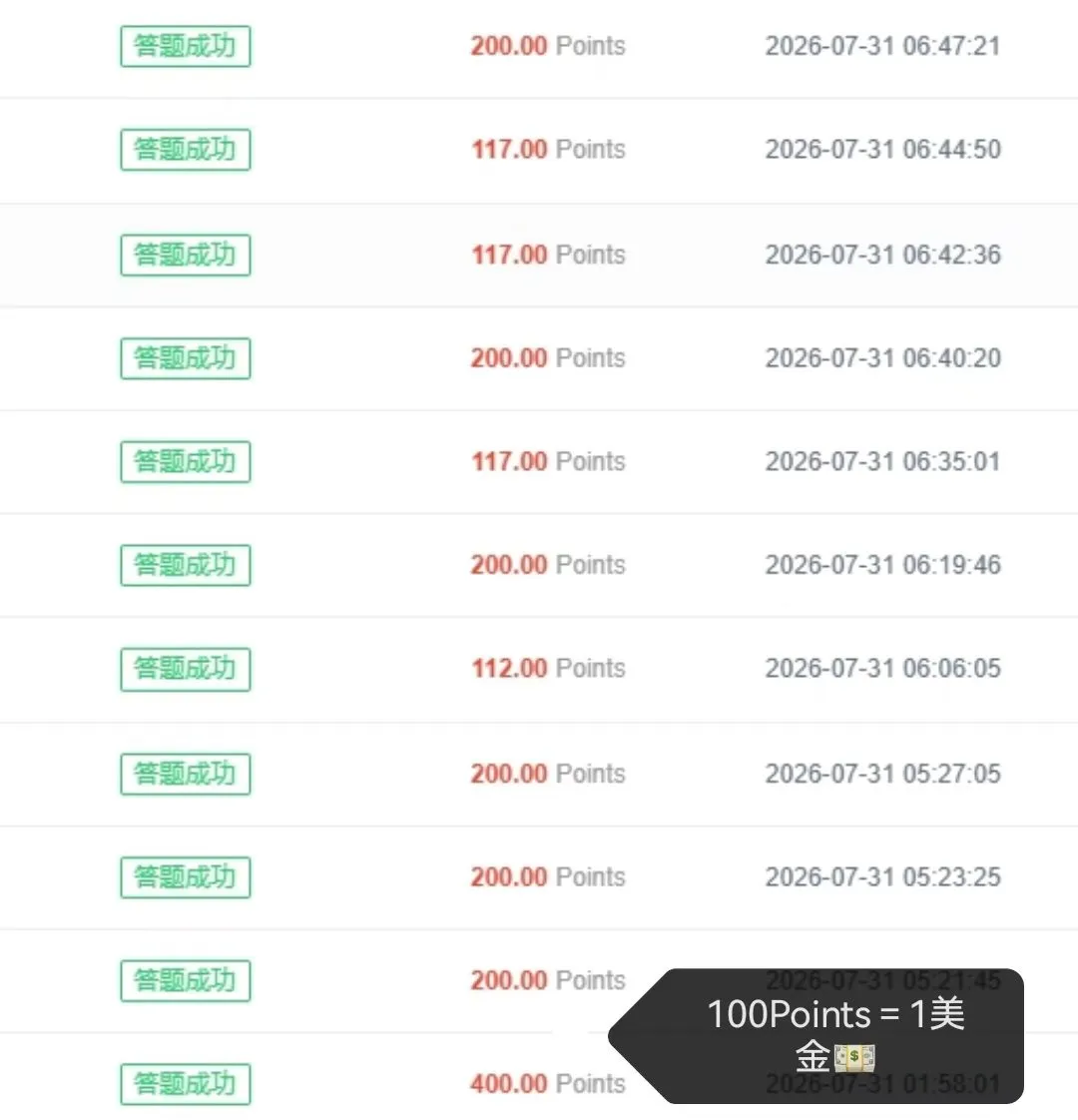Click the 答题成功 badge dated 06:19:46
Viewport: 1078px width, 1120px height.
tap(185, 565)
